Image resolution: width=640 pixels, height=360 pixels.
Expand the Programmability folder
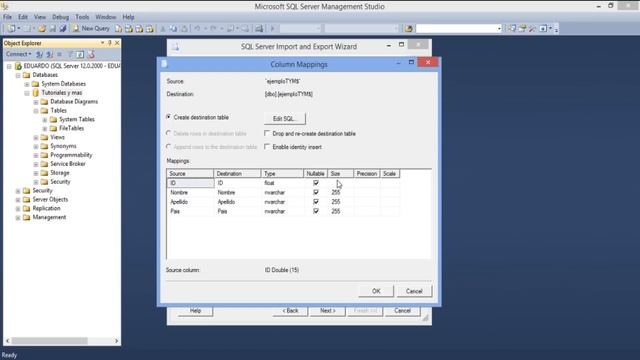pyautogui.click(x=36, y=155)
